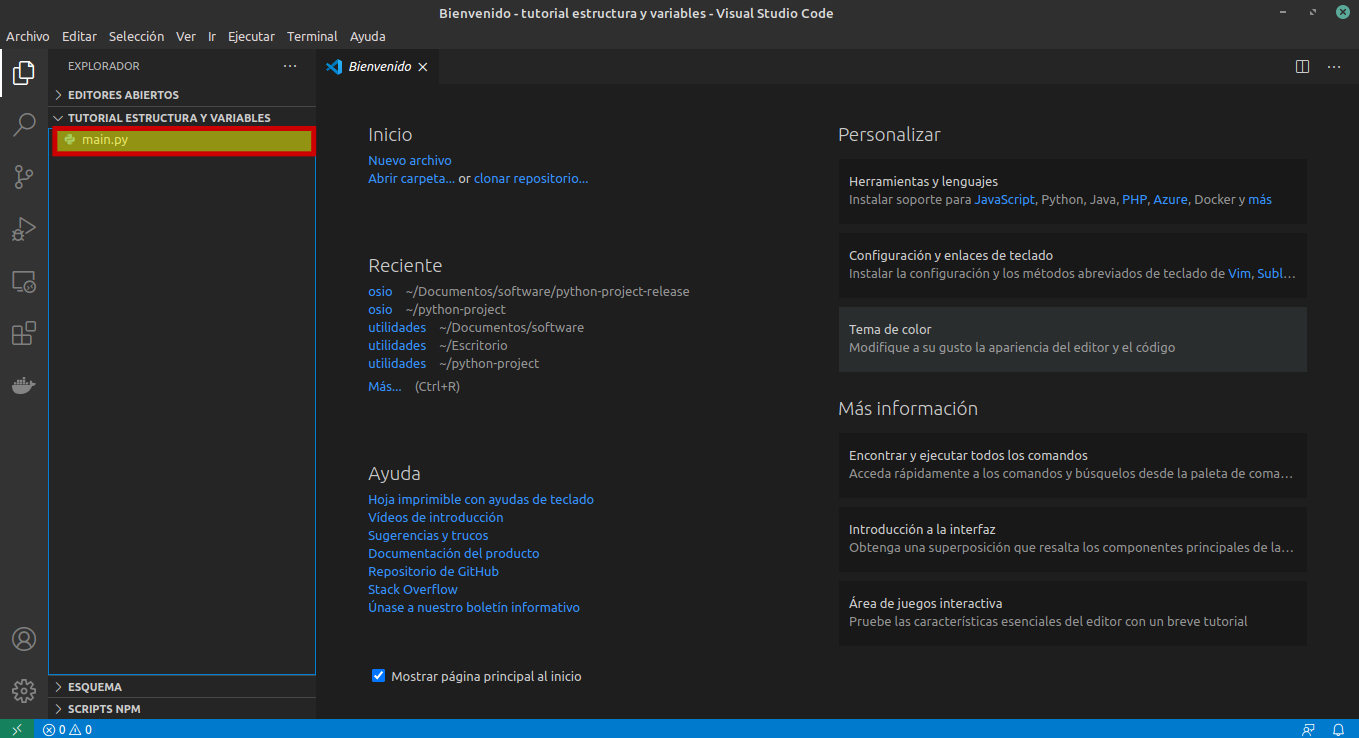This screenshot has height=738, width=1359.
Task: Open Área de juegos interactiva card
Action: pyautogui.click(x=1073, y=613)
